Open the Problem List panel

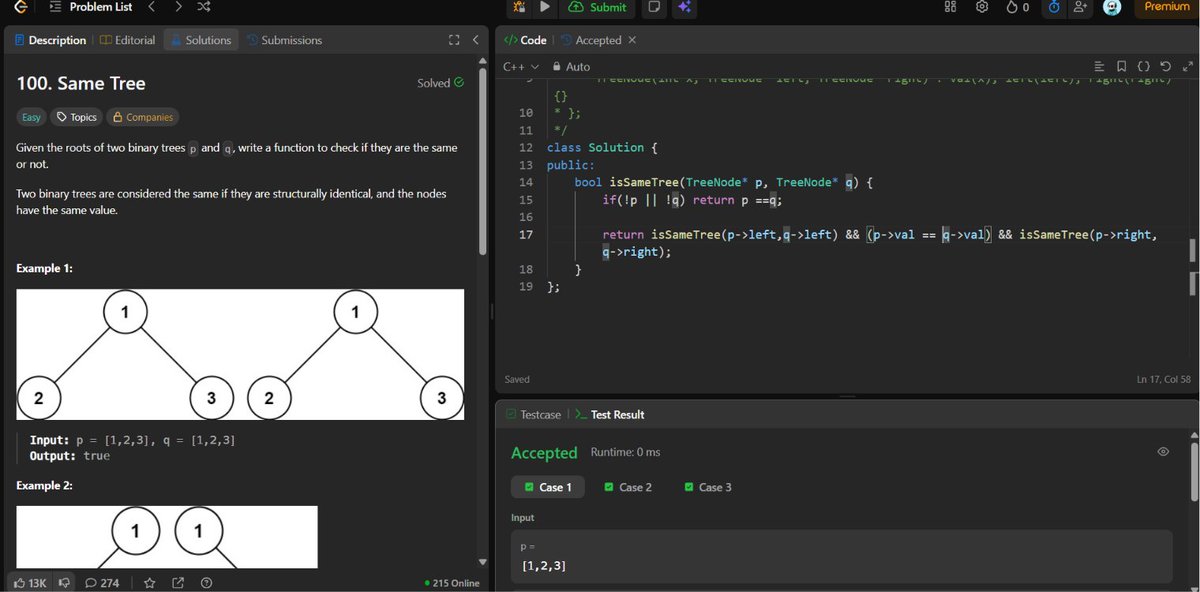click(x=90, y=7)
